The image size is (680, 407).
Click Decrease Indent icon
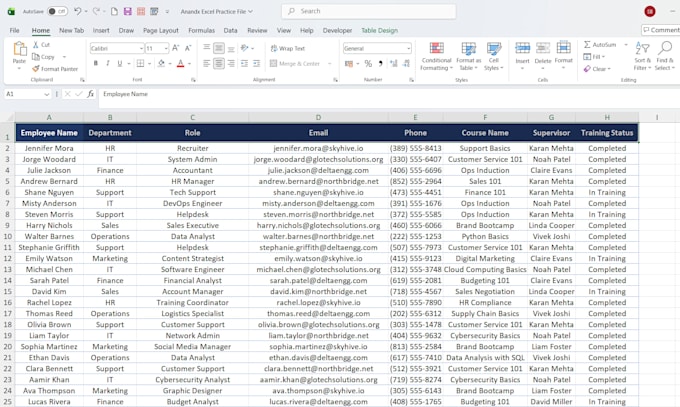pyautogui.click(x=245, y=64)
